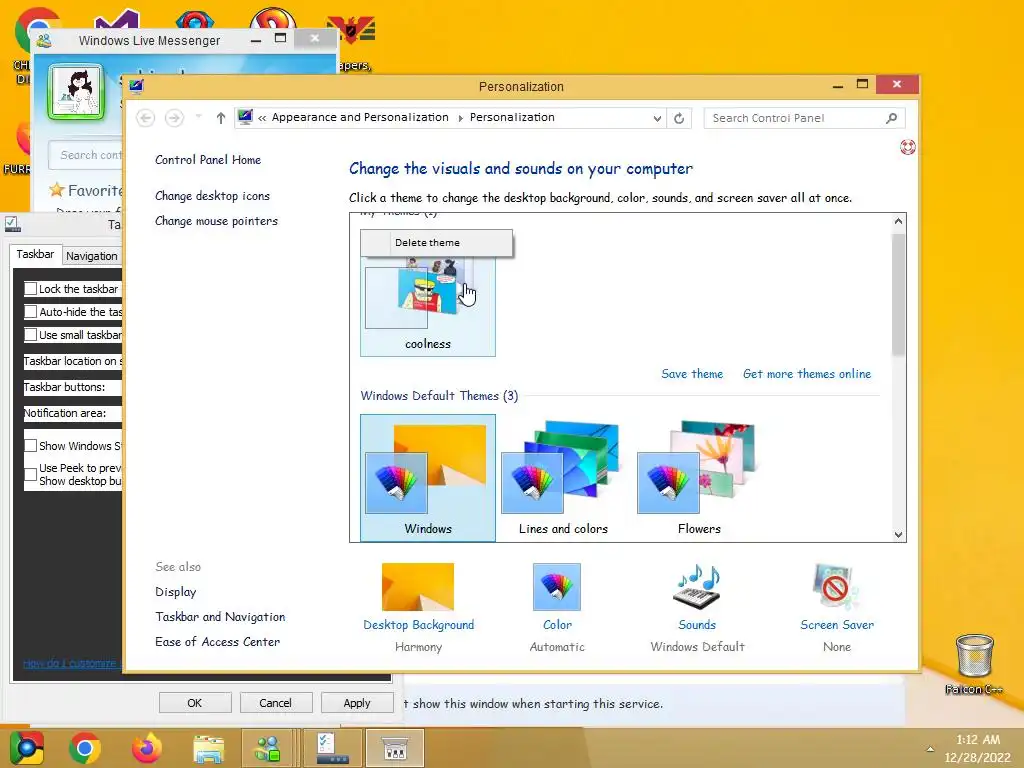Toggle Use small taskbar buttons checkbox
The image size is (1024, 768).
(30, 335)
